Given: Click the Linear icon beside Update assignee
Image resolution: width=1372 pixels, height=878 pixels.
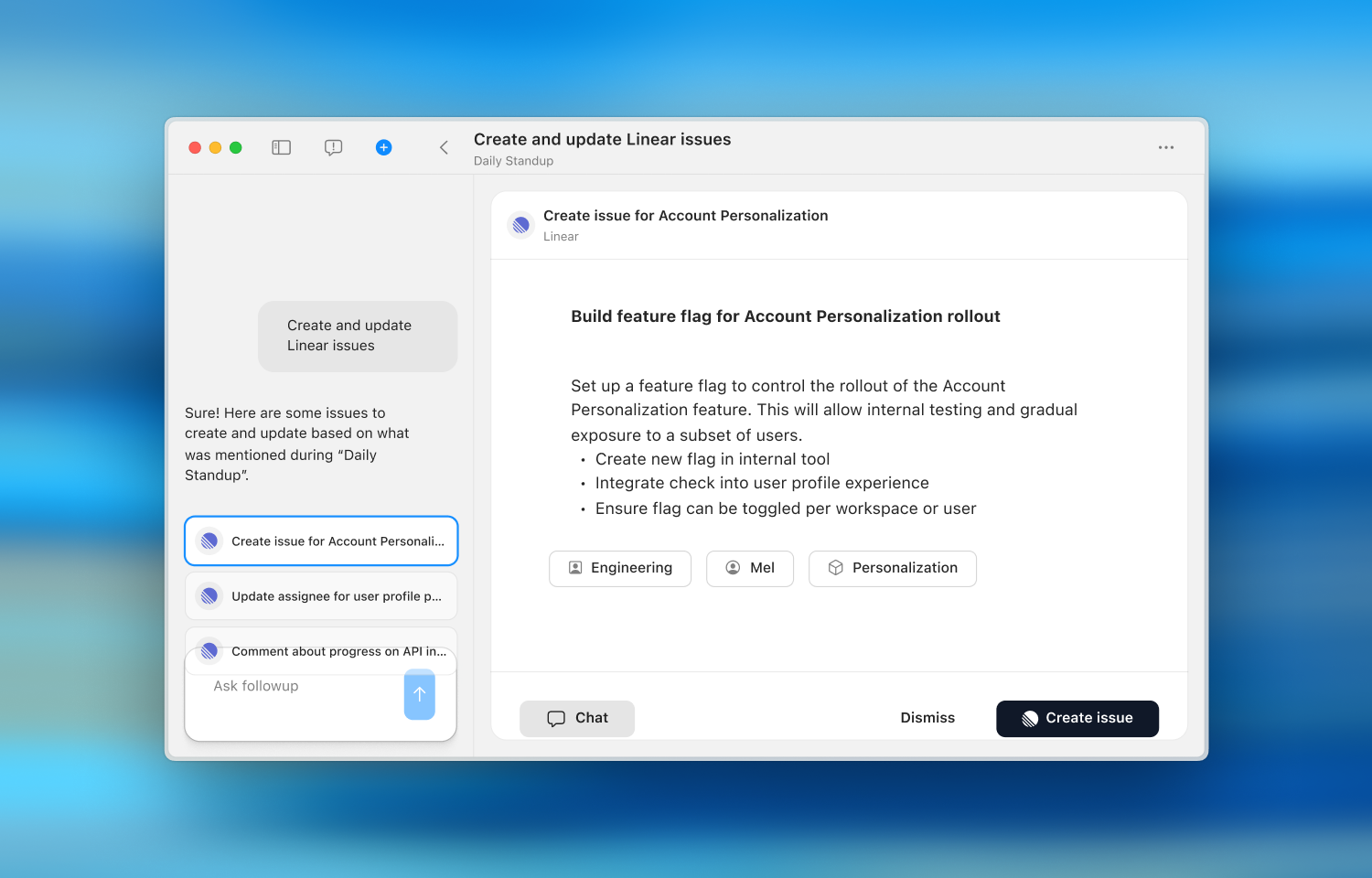Looking at the screenshot, I should (x=209, y=596).
